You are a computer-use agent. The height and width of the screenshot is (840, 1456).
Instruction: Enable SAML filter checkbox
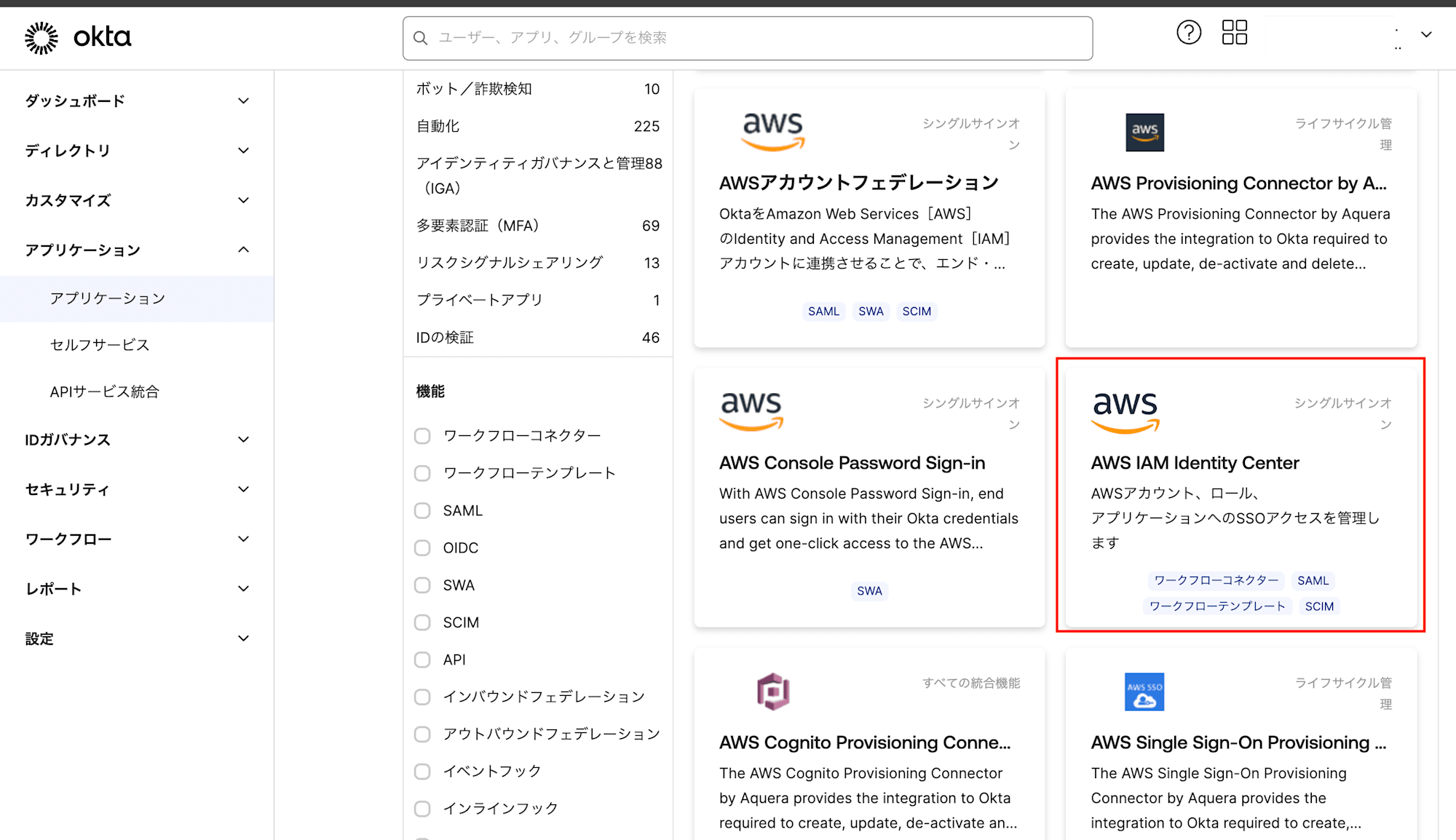422,511
